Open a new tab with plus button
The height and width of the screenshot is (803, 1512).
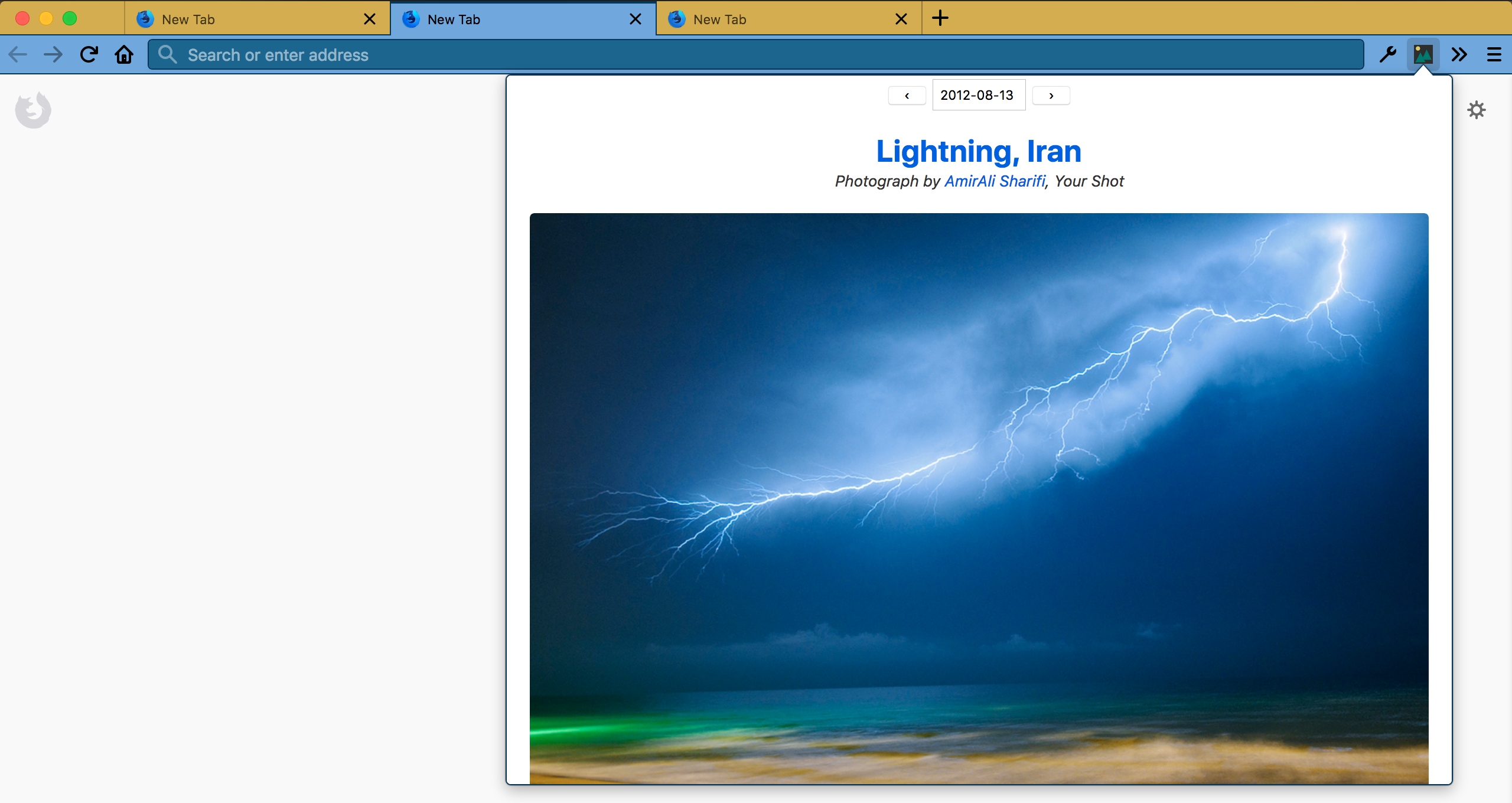pos(940,18)
